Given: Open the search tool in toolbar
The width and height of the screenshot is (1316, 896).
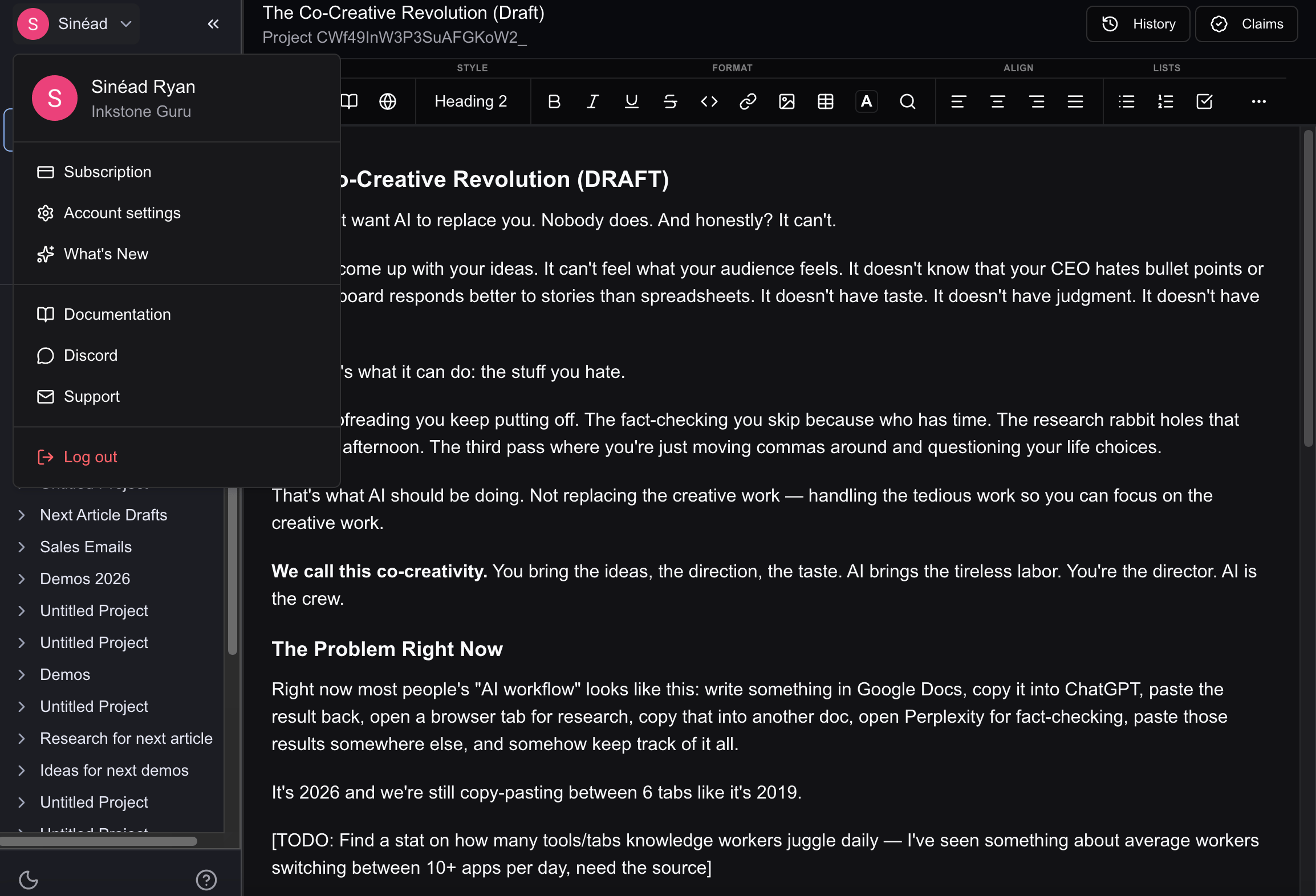Looking at the screenshot, I should pyautogui.click(x=907, y=101).
